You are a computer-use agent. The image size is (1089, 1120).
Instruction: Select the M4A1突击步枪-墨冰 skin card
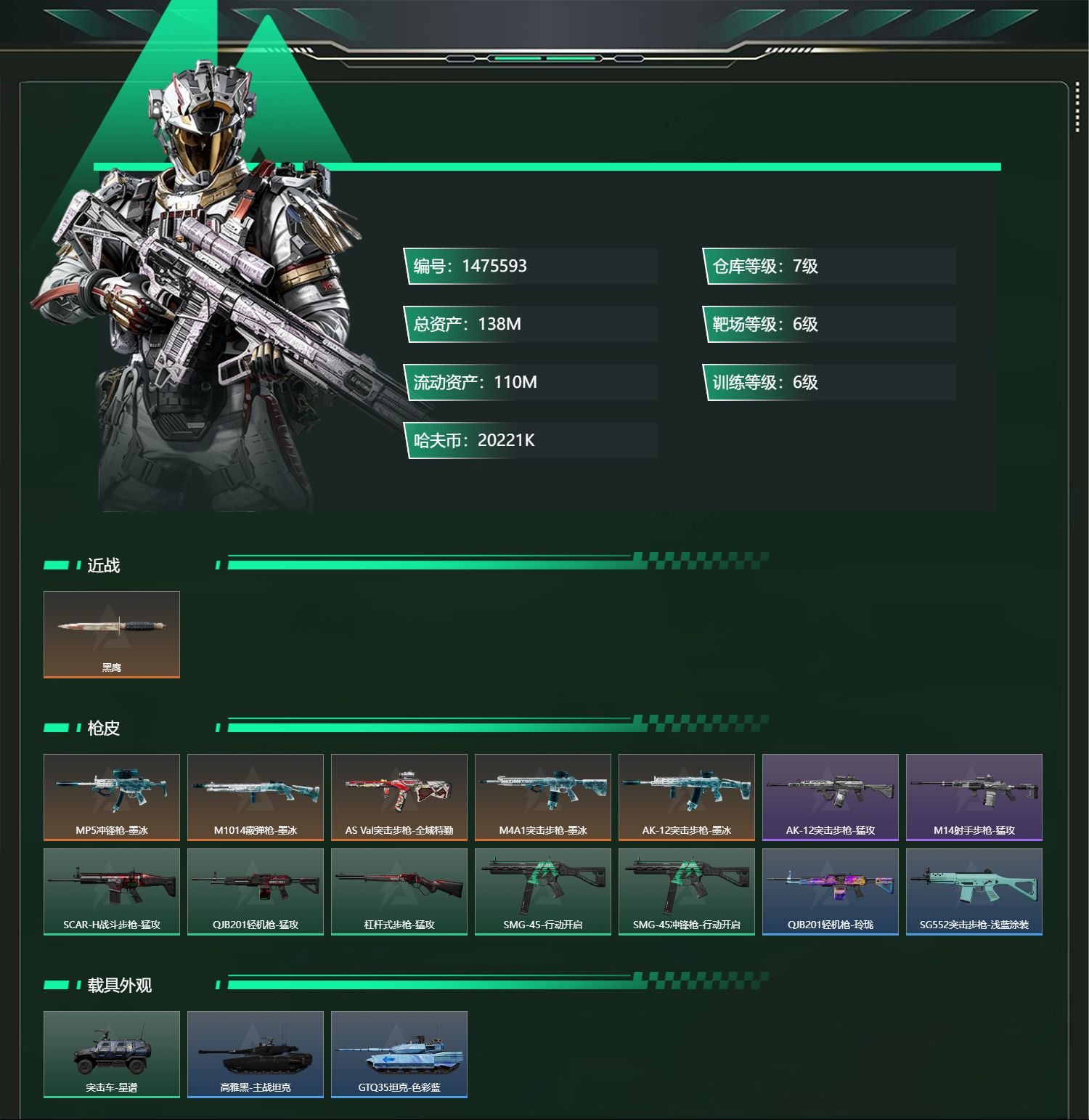point(543,798)
